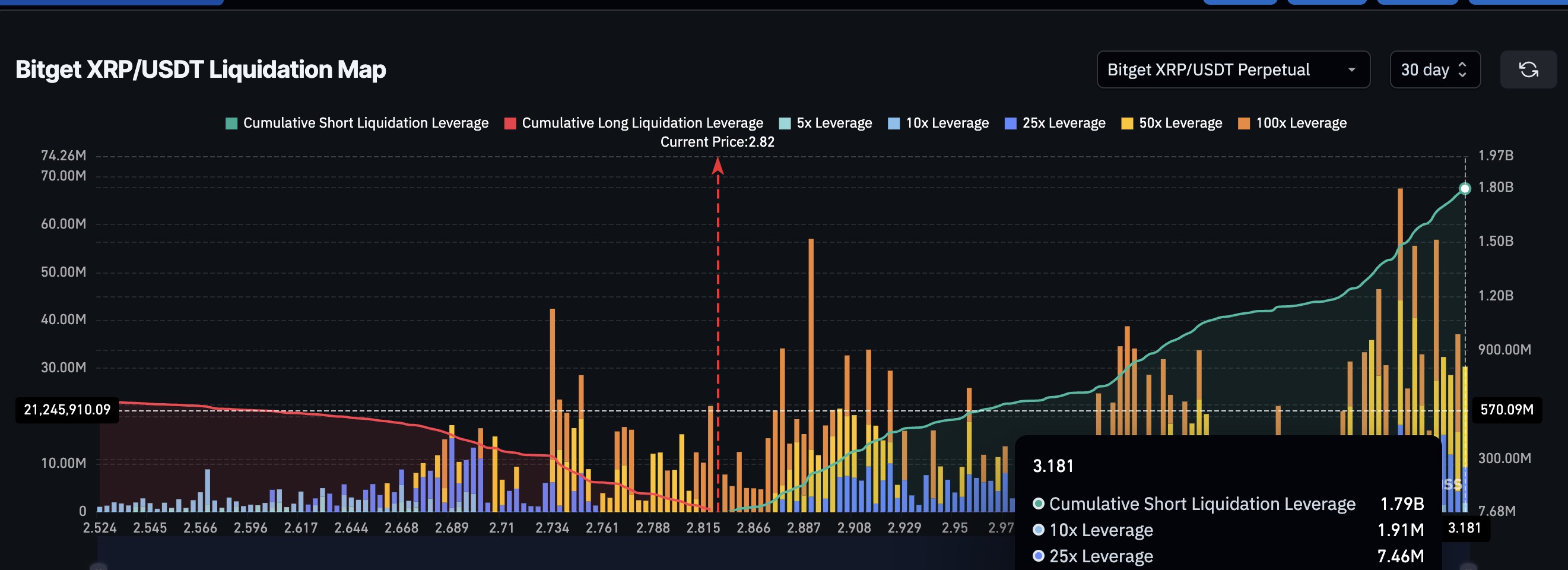The image size is (1568, 570).
Task: Click the 74.26M left axis label
Action: tap(64, 156)
